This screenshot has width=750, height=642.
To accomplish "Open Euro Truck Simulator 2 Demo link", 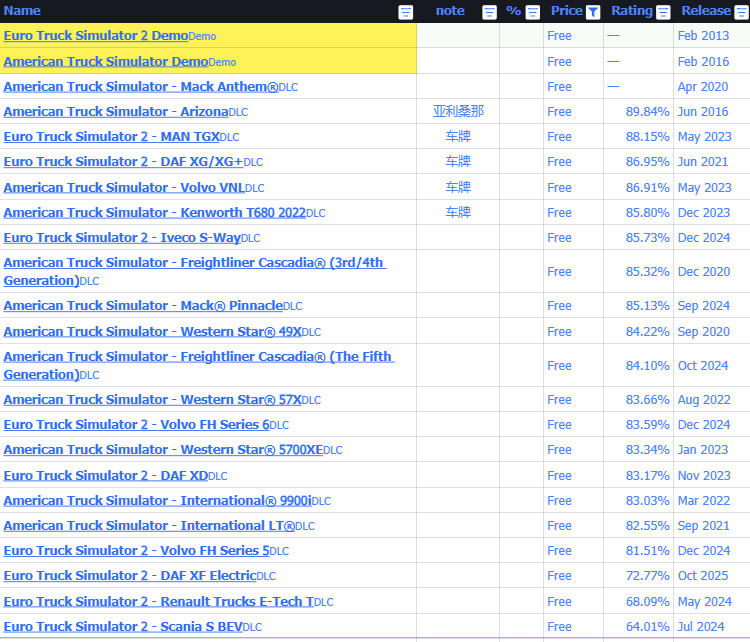I will point(96,35).
